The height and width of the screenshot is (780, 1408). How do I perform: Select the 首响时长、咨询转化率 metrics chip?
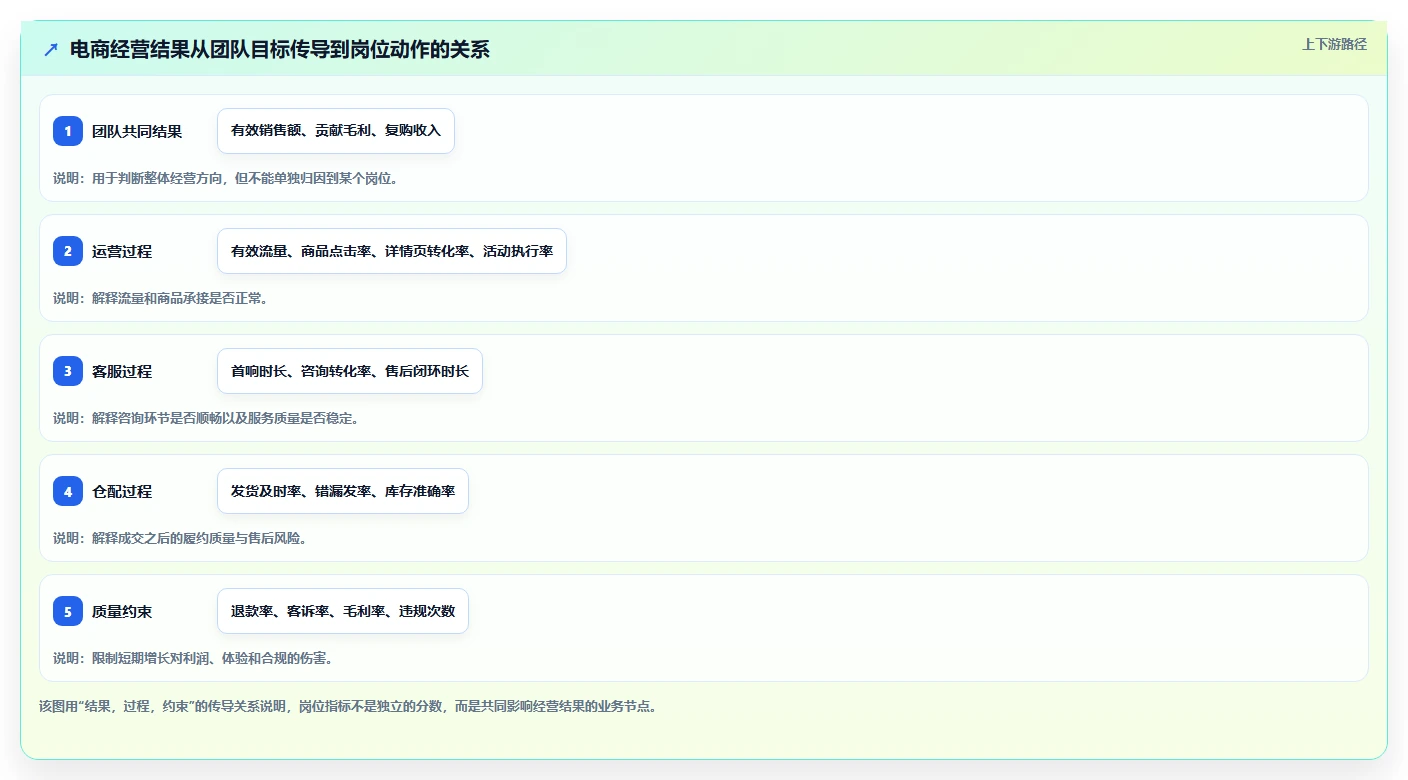[x=350, y=371]
